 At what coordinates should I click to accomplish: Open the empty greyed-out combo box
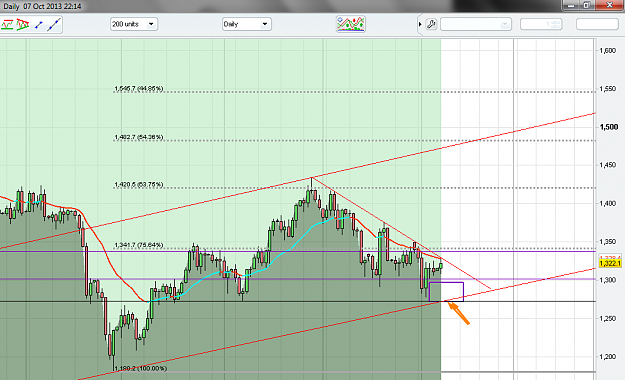476,24
